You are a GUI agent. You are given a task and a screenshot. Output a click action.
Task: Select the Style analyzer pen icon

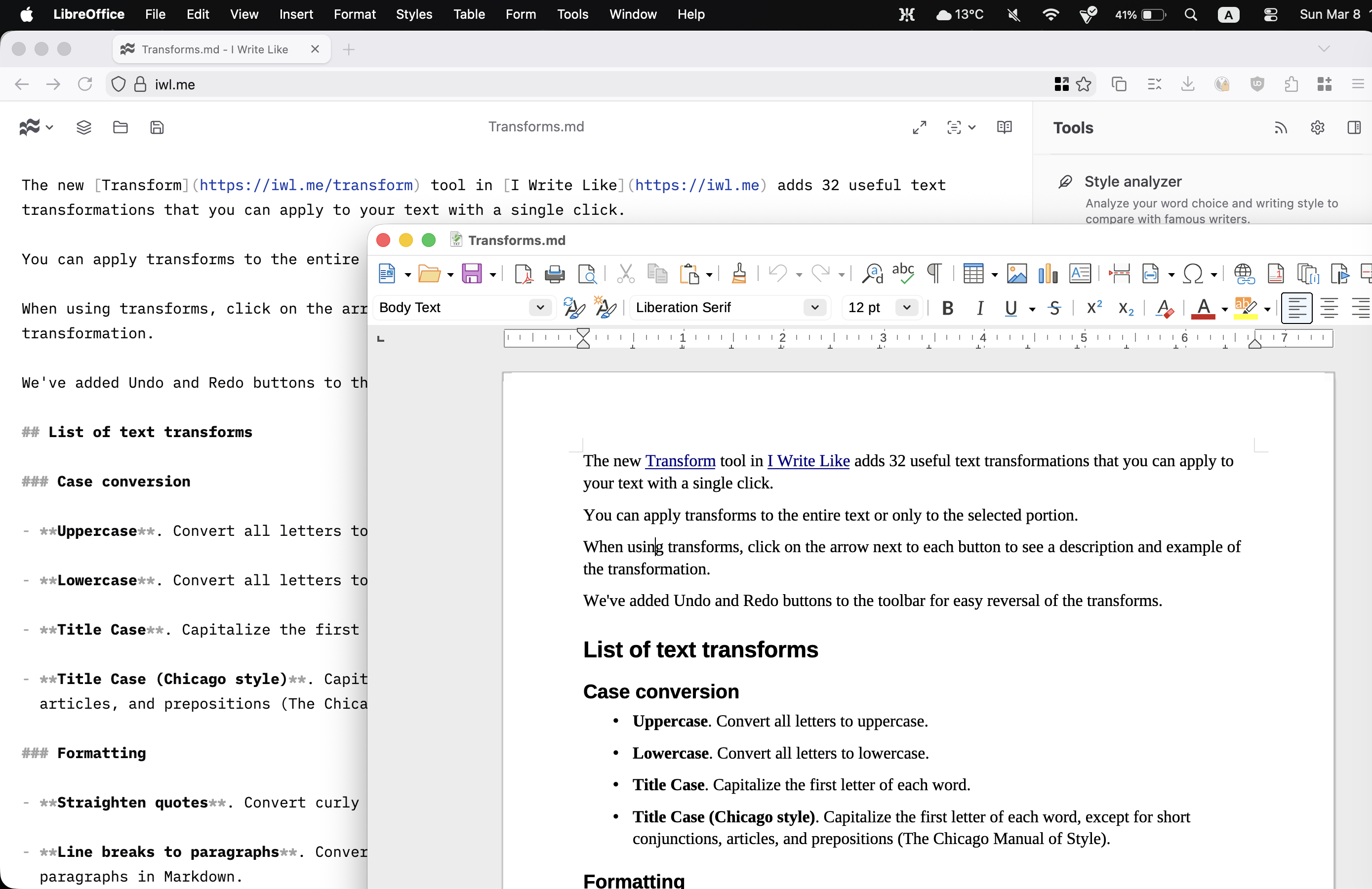tap(1064, 181)
